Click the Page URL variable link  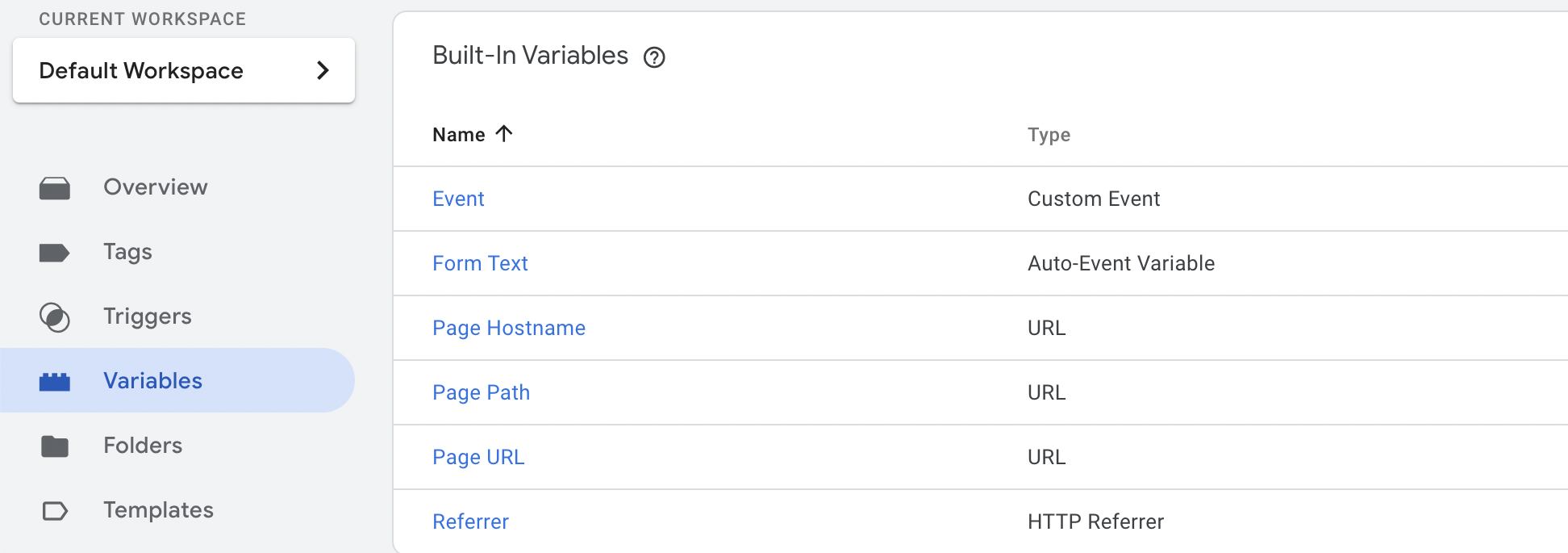478,458
